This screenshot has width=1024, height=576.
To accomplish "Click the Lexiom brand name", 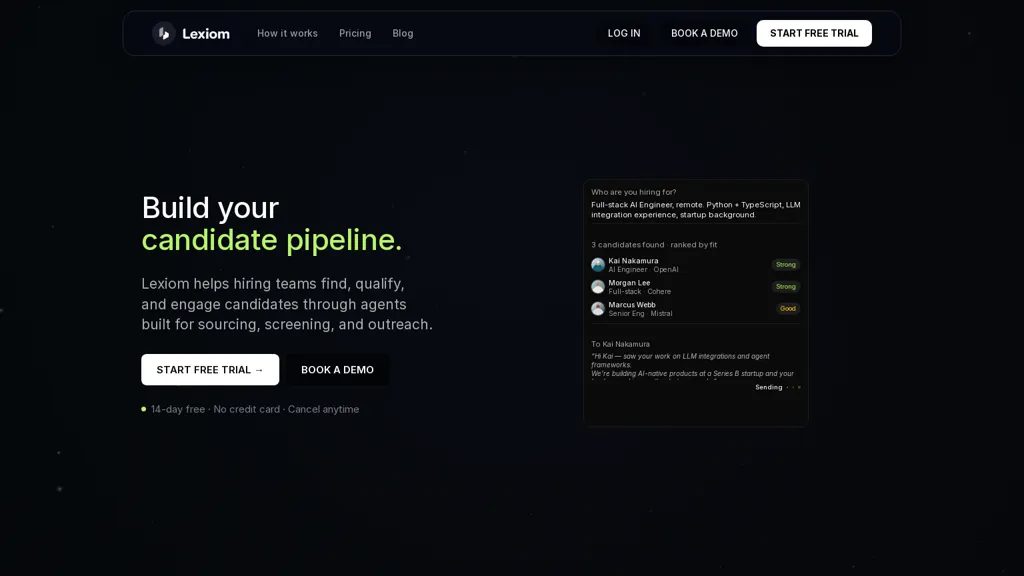I will click(x=206, y=34).
